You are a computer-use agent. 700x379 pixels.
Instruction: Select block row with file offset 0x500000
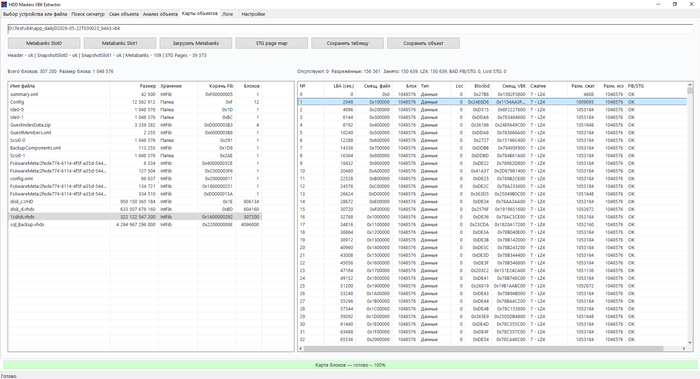[492, 133]
